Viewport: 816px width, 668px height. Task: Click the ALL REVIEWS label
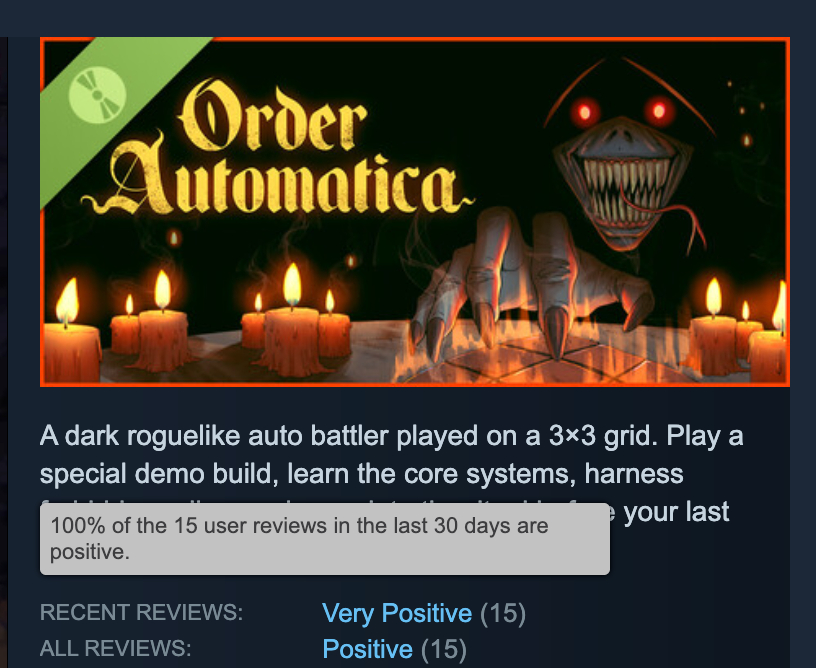tap(116, 648)
